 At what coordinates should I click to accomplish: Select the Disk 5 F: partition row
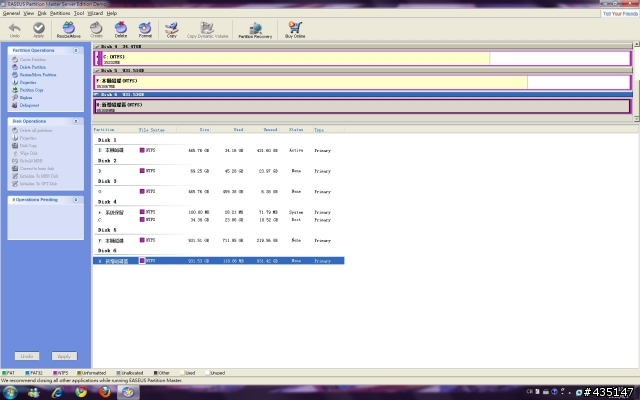click(218, 240)
